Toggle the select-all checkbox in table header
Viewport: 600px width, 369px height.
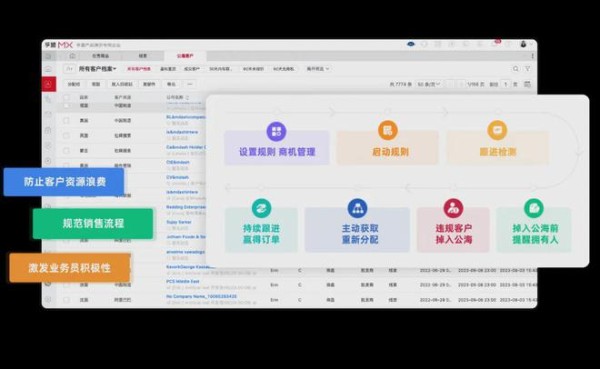coord(67,97)
